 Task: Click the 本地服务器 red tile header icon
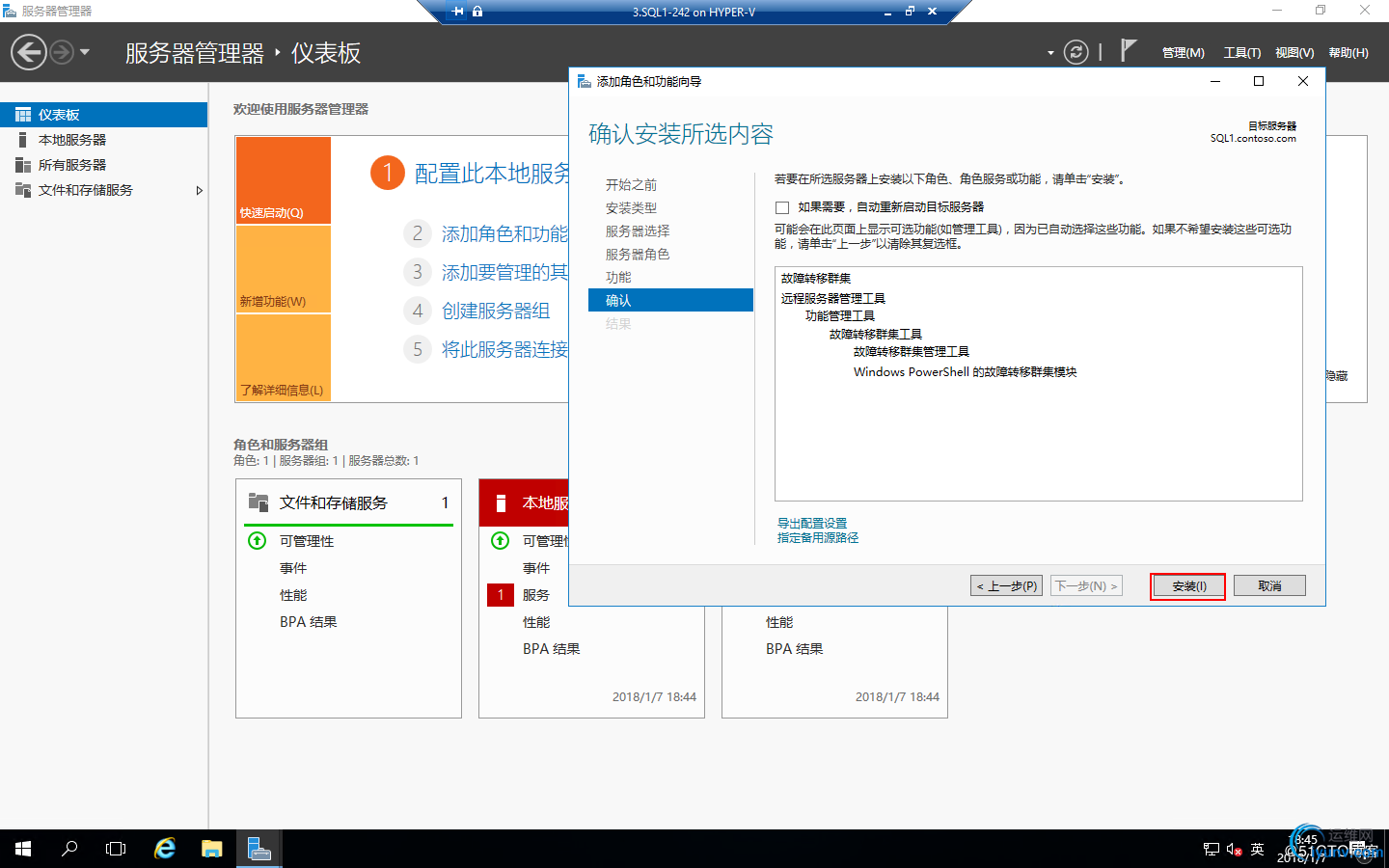pos(501,502)
